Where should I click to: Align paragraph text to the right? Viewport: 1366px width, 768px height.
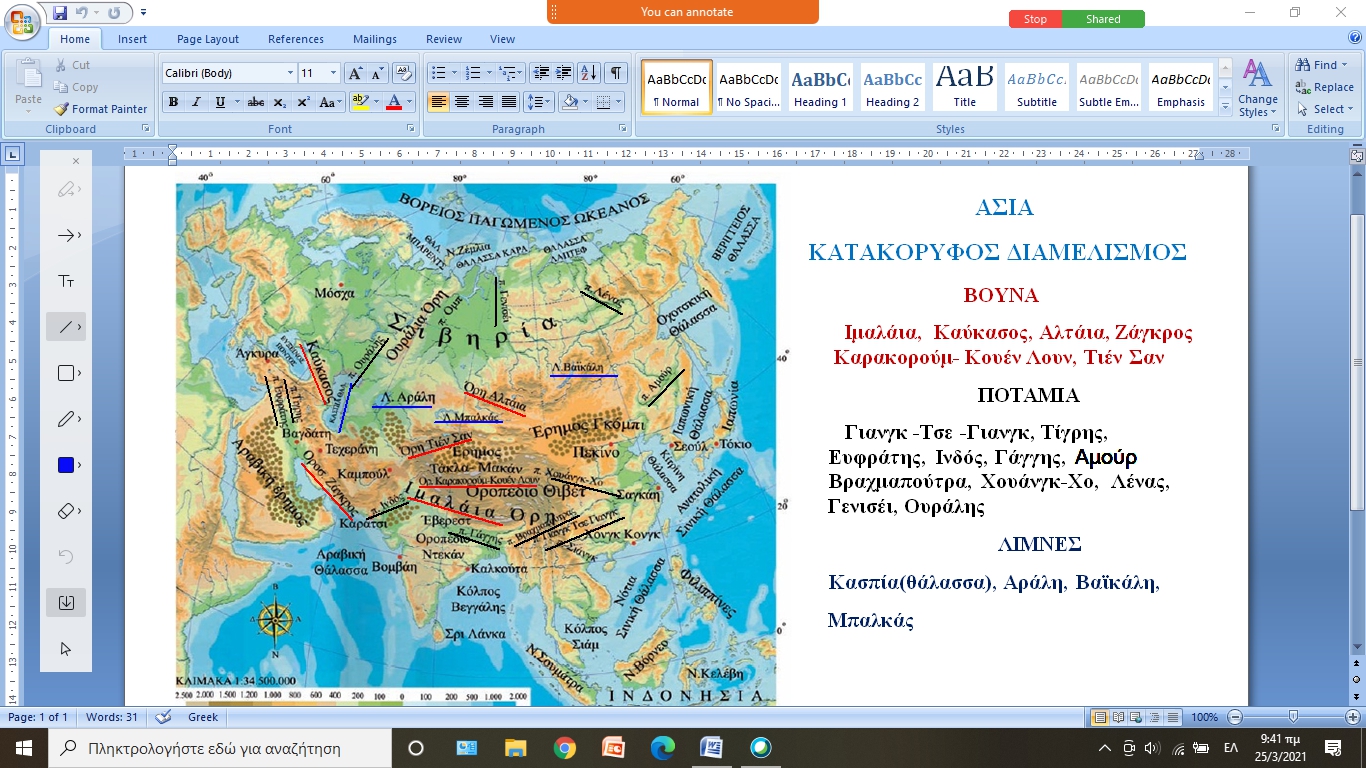[x=485, y=102]
